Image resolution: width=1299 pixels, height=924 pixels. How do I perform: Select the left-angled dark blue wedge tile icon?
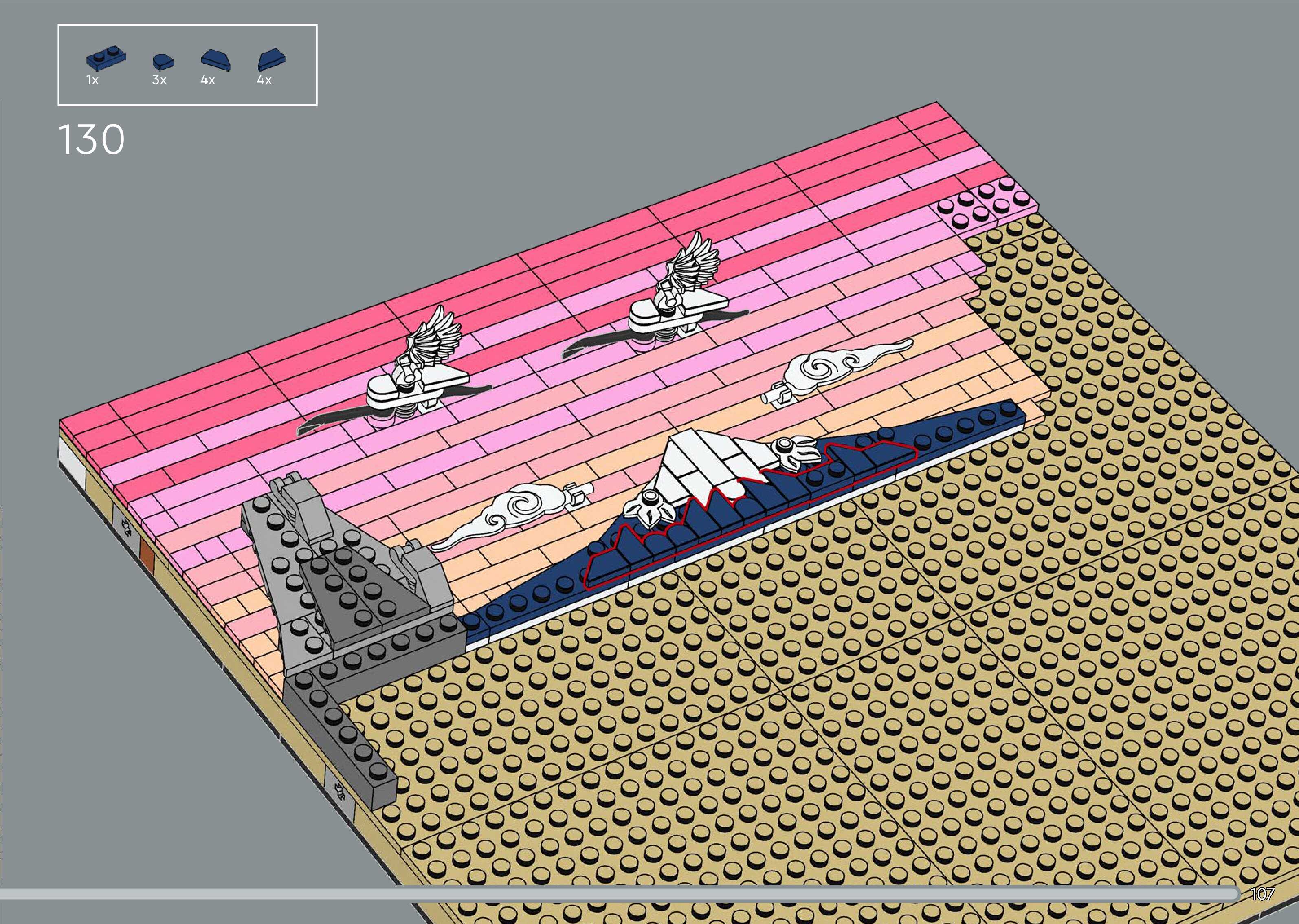coord(215,60)
